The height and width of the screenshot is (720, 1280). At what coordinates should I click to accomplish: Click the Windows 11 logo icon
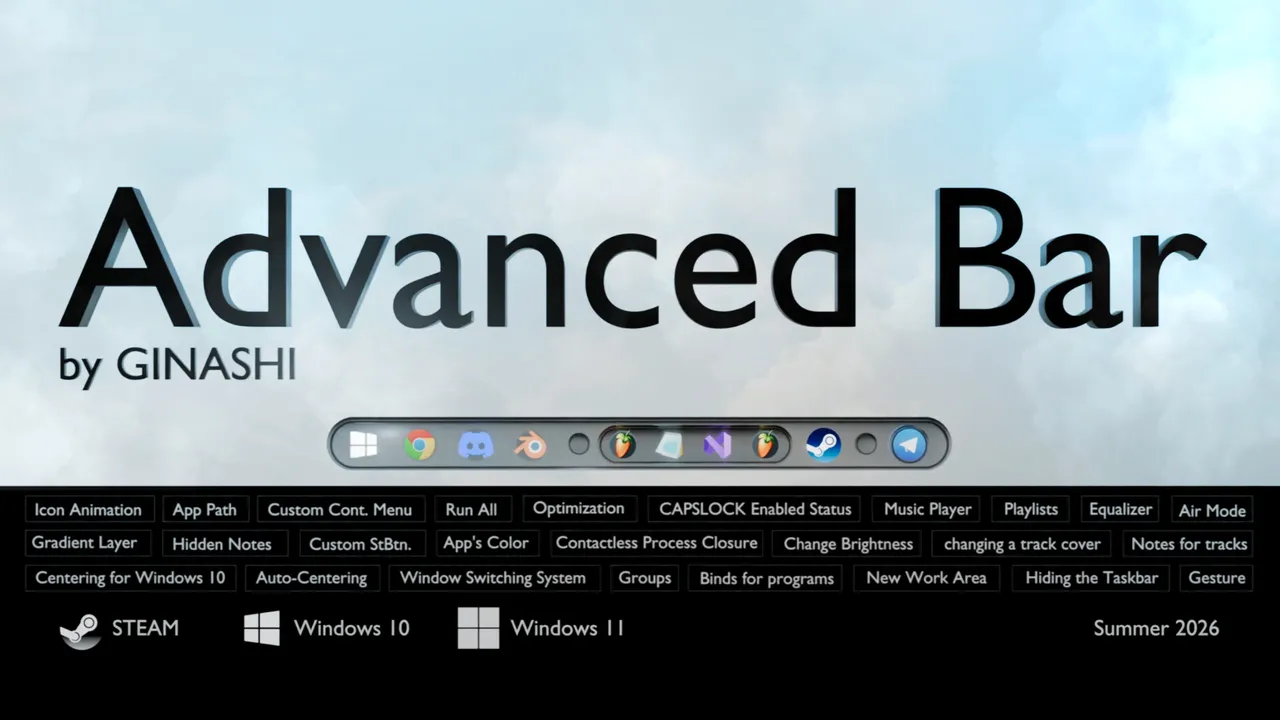tap(478, 628)
